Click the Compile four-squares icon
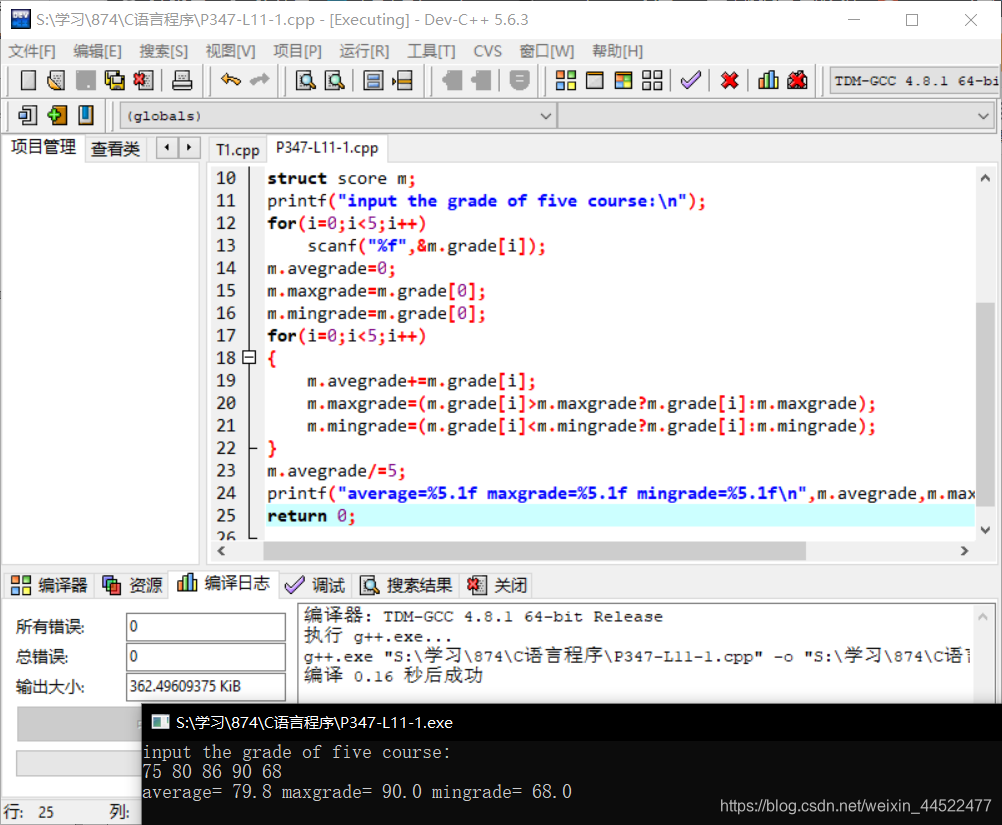Screen dimensions: 1002x825 (566, 81)
